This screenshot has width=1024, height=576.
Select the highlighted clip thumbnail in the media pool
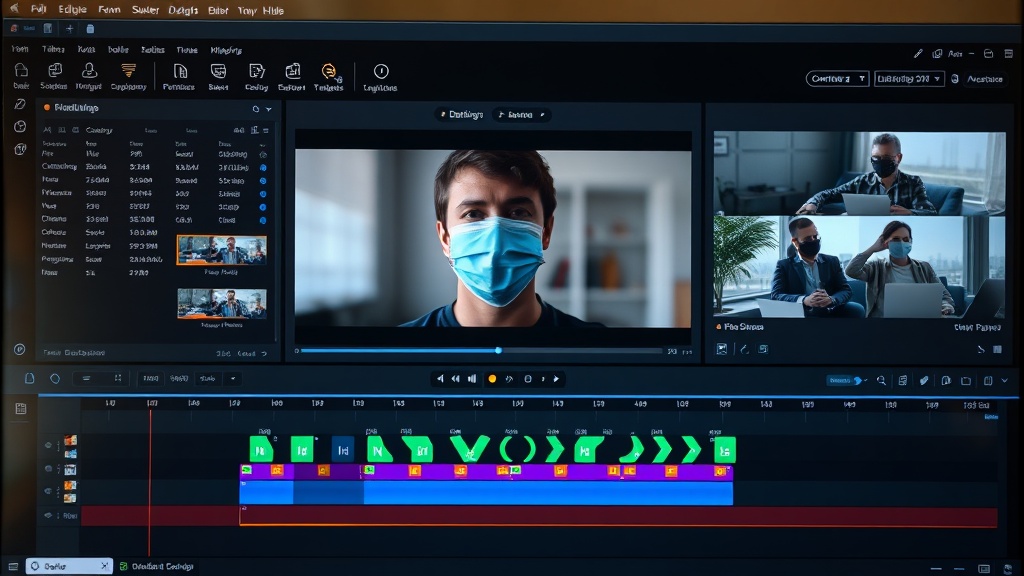tap(221, 248)
